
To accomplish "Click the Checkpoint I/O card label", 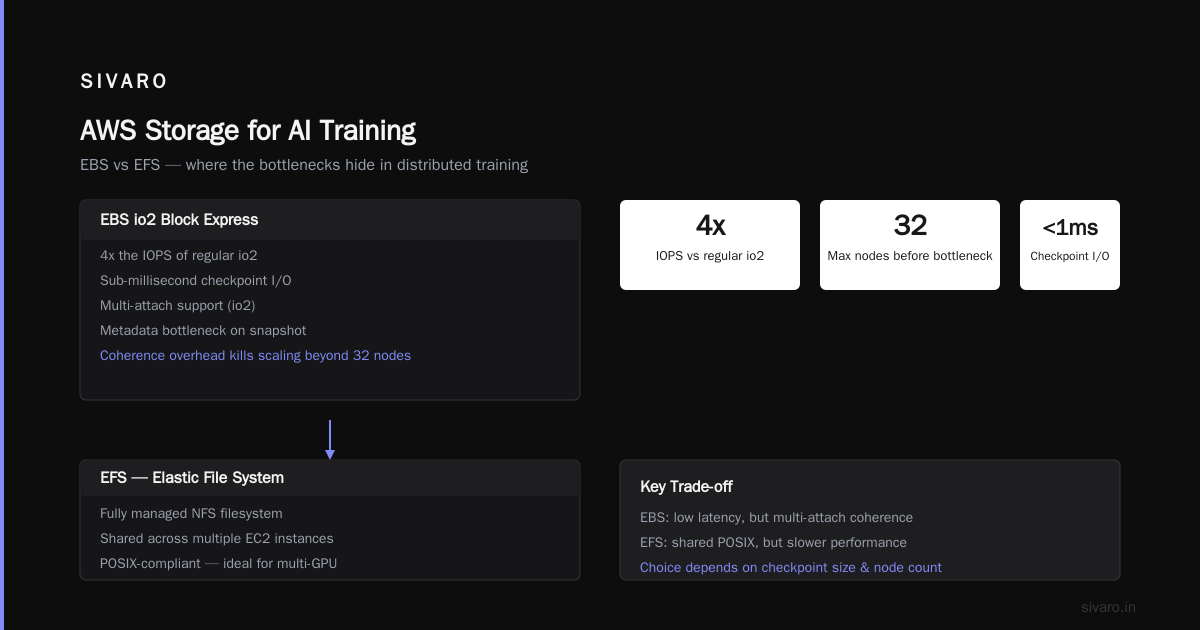I will 1070,255.
